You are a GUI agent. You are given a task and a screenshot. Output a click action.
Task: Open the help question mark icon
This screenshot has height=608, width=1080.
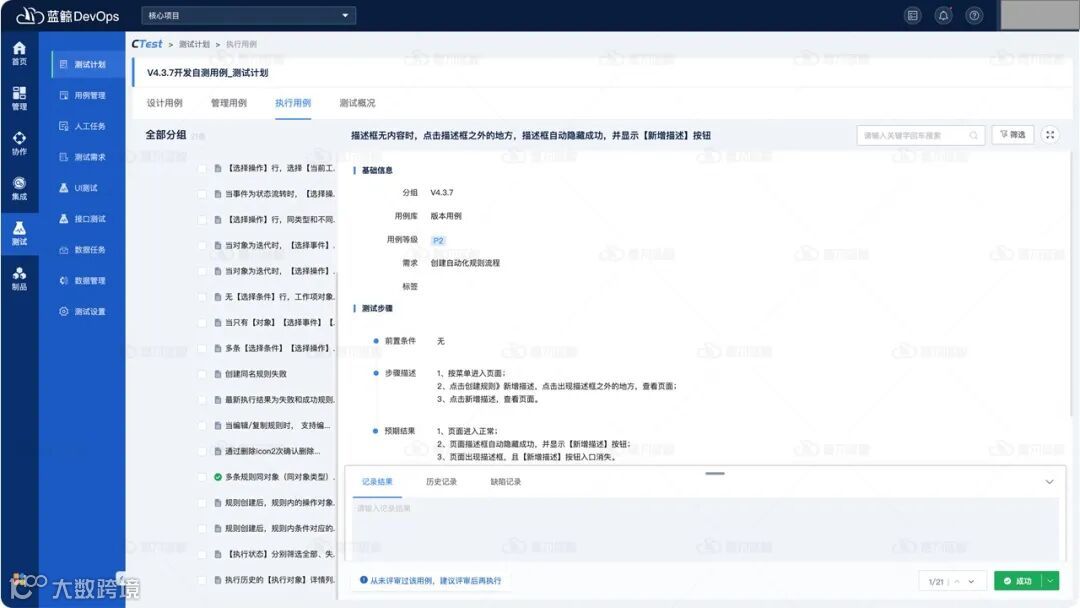click(x=974, y=15)
